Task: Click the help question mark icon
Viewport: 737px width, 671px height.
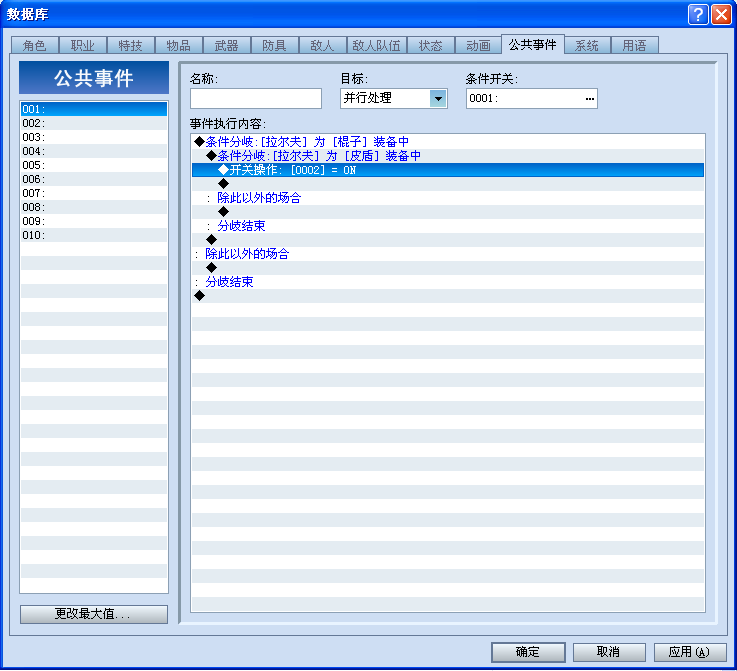Action: (x=698, y=15)
